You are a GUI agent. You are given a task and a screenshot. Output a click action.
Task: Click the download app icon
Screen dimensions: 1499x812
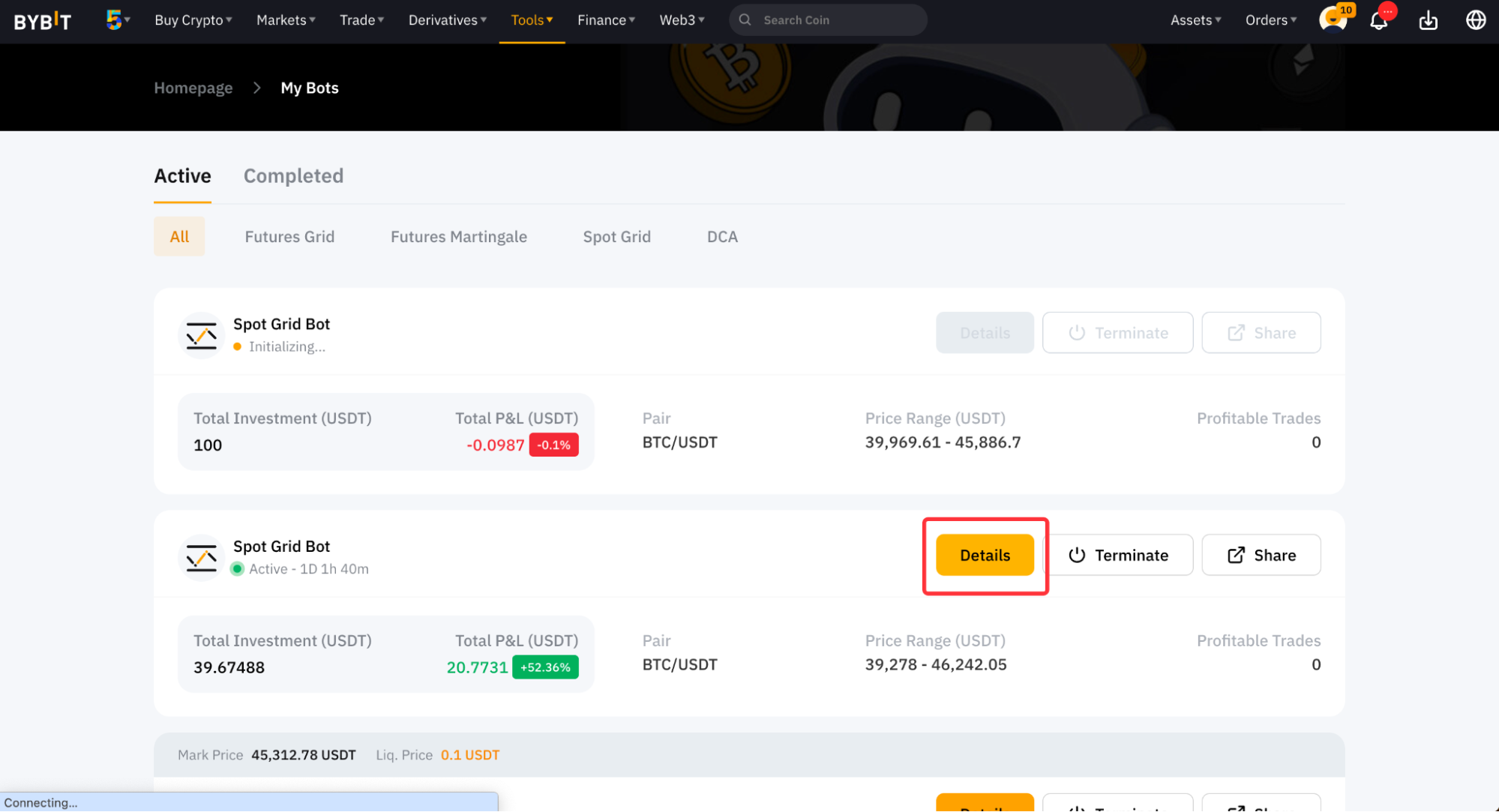coord(1428,20)
